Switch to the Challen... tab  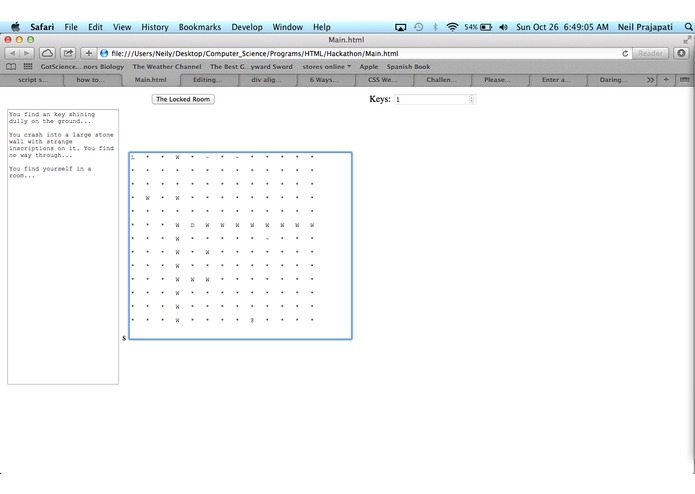click(x=441, y=80)
